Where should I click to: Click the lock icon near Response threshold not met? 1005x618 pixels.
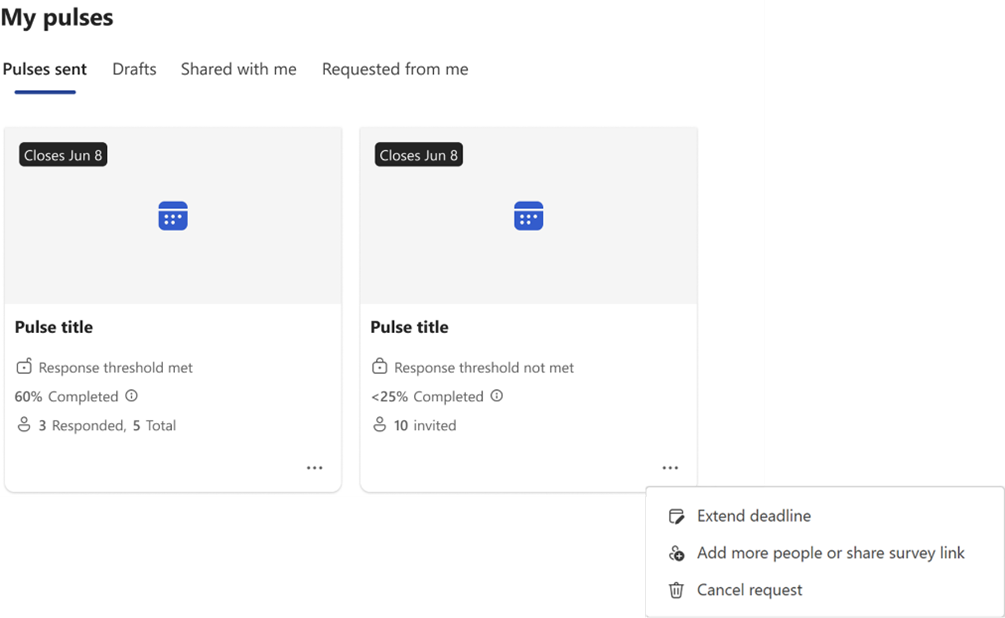[x=379, y=367]
